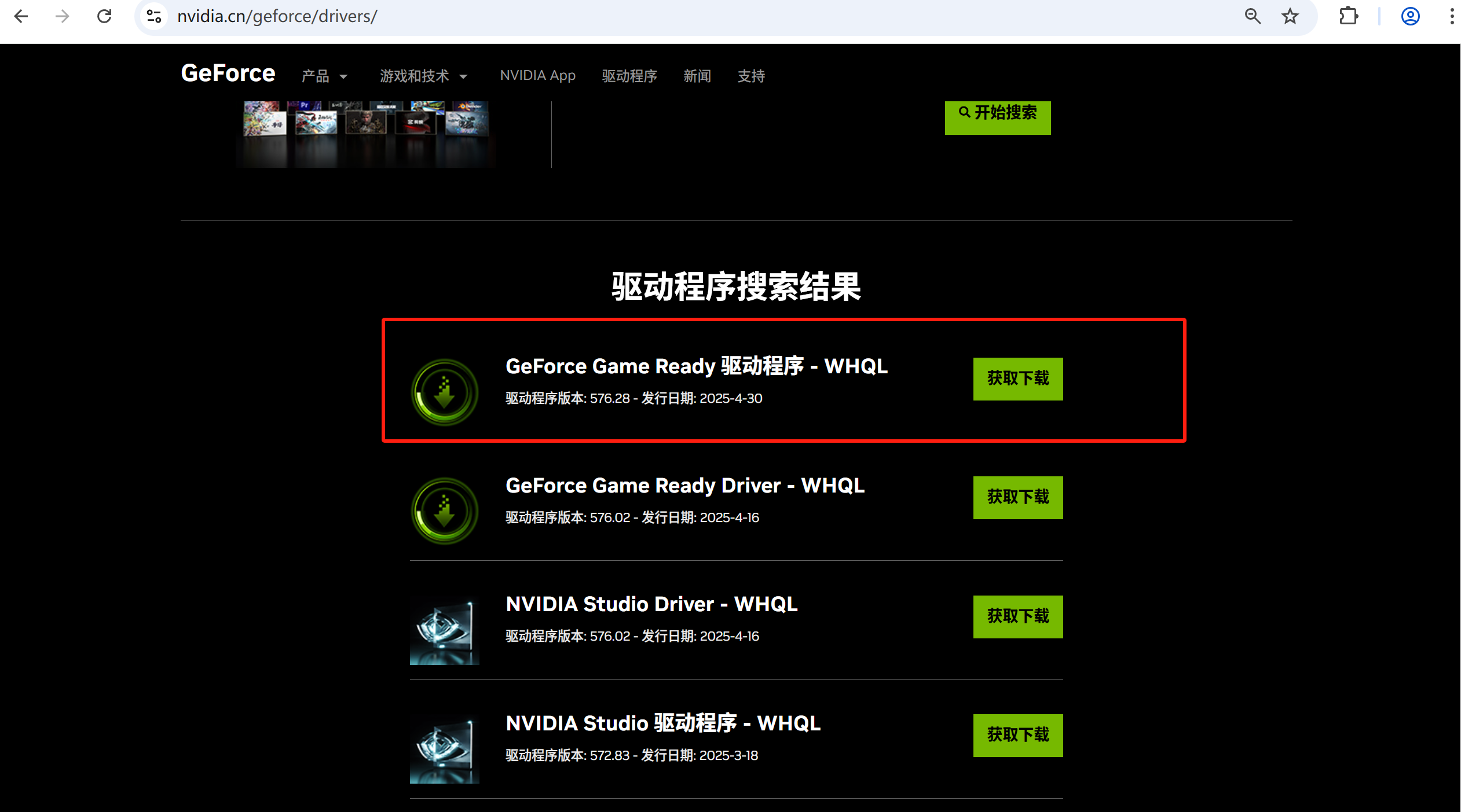Open site information icon in address bar
This screenshot has width=1461, height=812.
click(154, 16)
